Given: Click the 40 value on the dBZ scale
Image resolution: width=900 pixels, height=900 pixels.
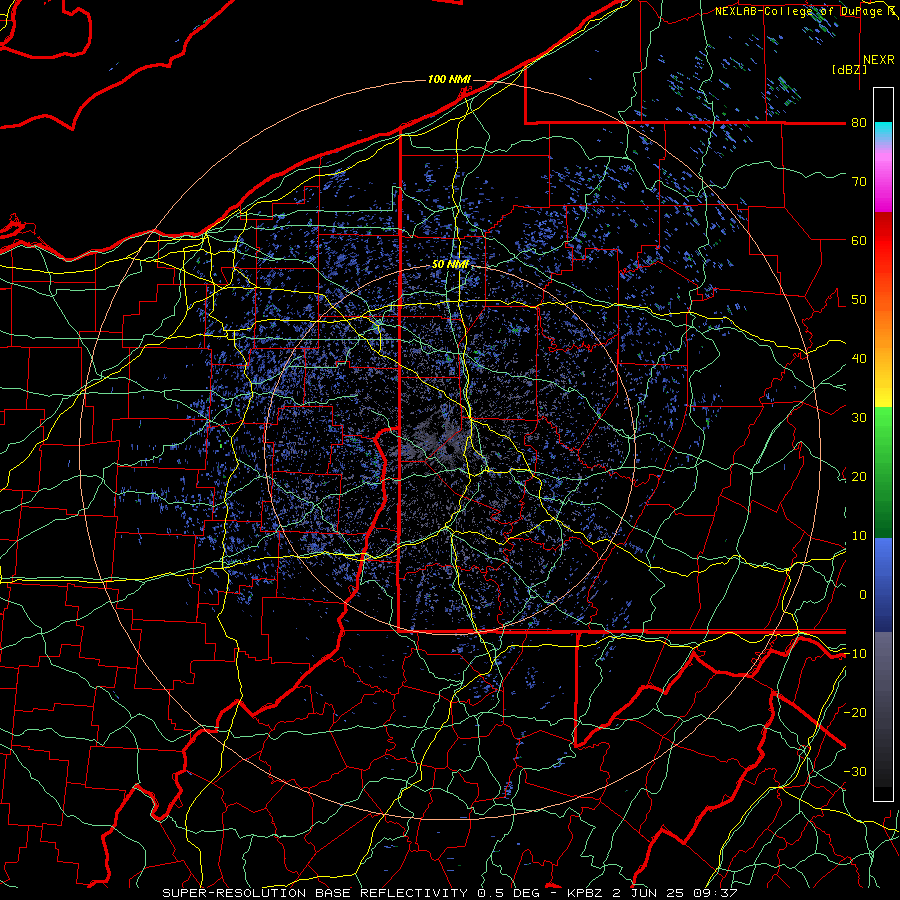Looking at the screenshot, I should click(x=859, y=359).
